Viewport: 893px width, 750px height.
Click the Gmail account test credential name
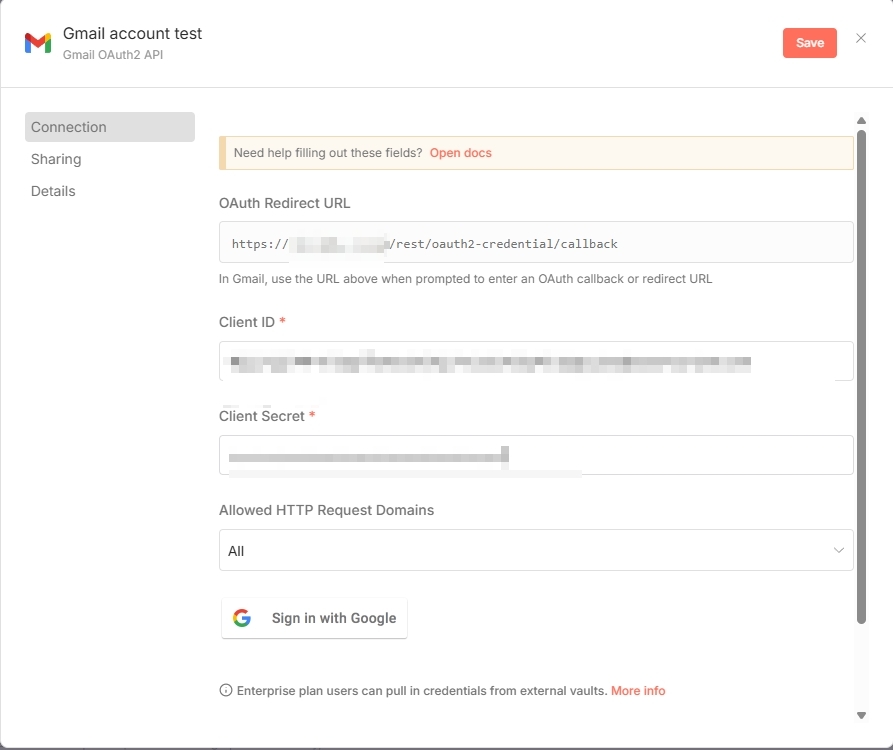click(x=133, y=33)
